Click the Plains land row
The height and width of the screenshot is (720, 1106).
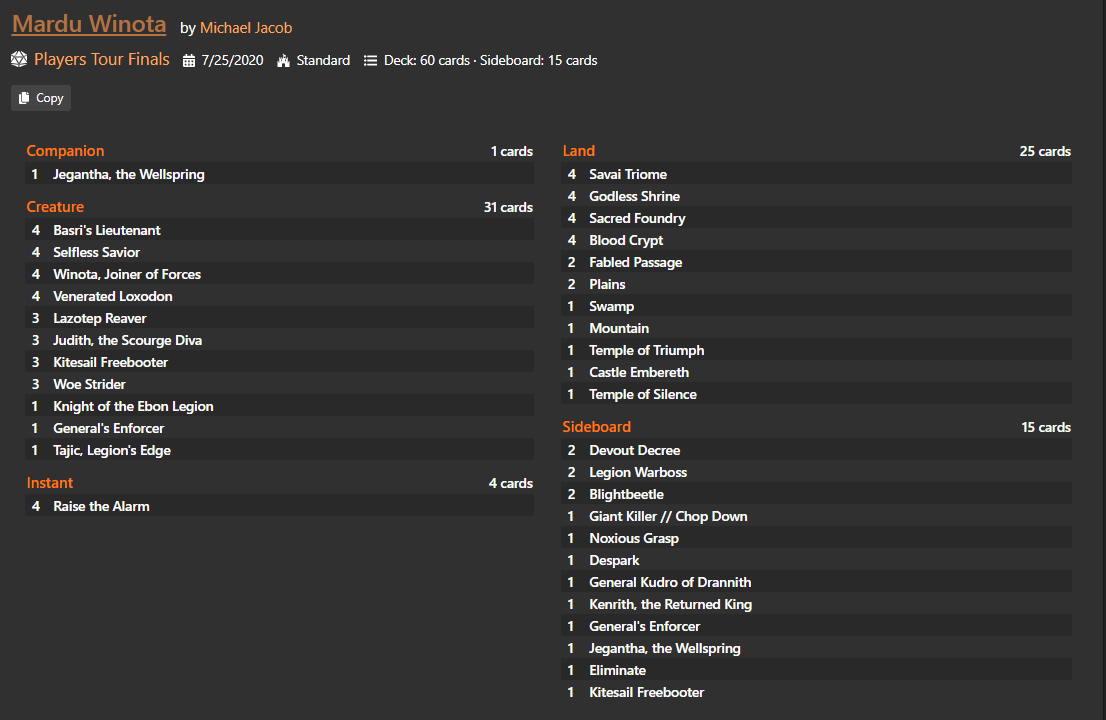(817, 284)
